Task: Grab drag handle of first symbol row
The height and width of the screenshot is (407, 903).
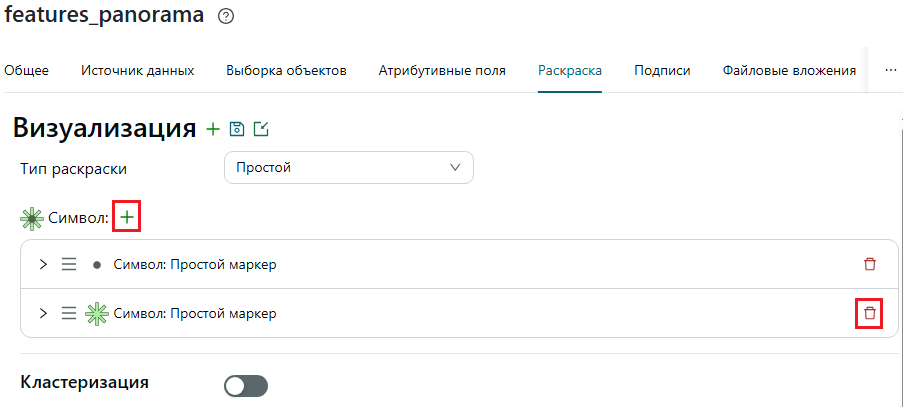Action: pyautogui.click(x=69, y=265)
